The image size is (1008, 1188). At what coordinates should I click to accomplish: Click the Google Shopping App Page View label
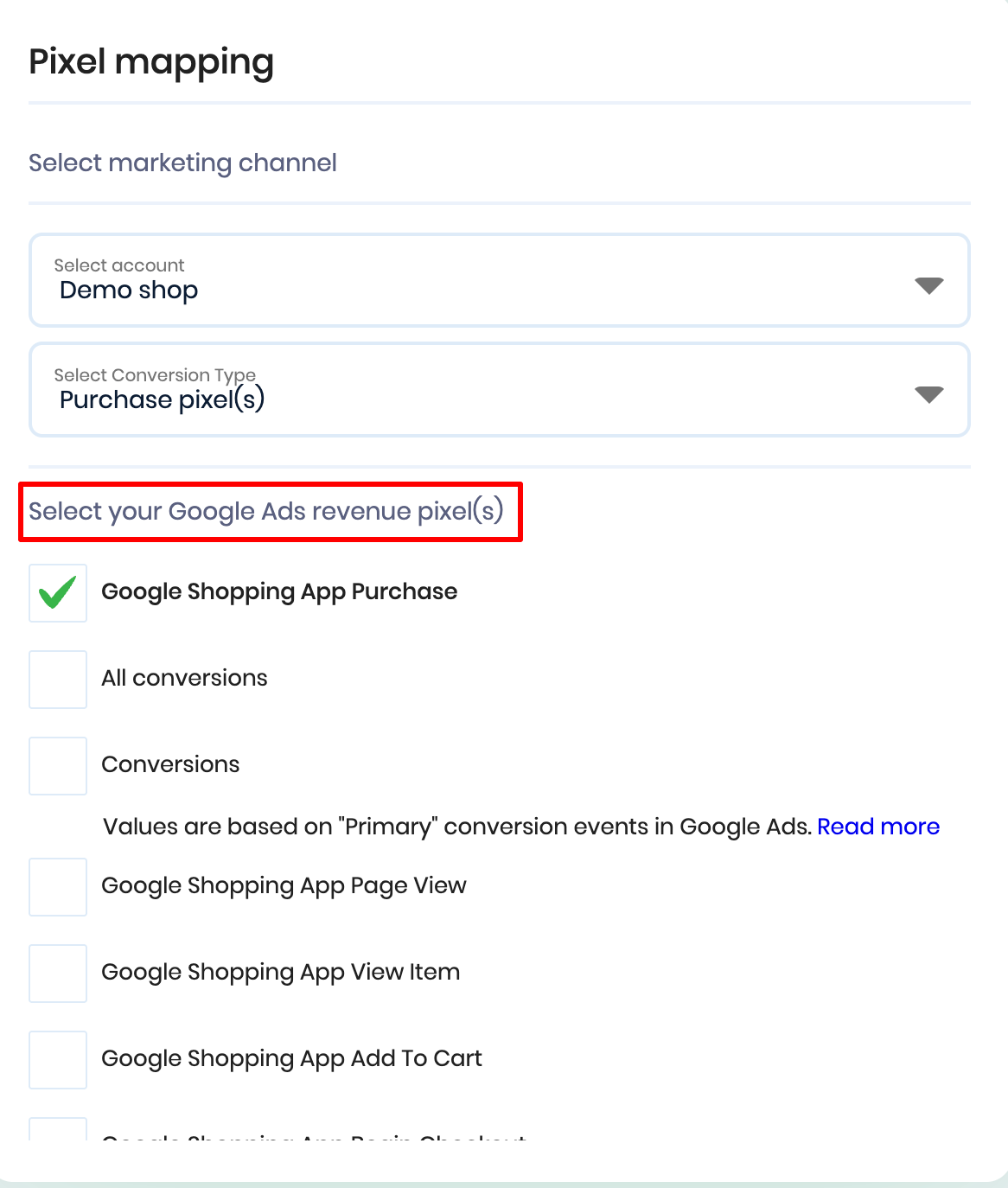pos(284,885)
